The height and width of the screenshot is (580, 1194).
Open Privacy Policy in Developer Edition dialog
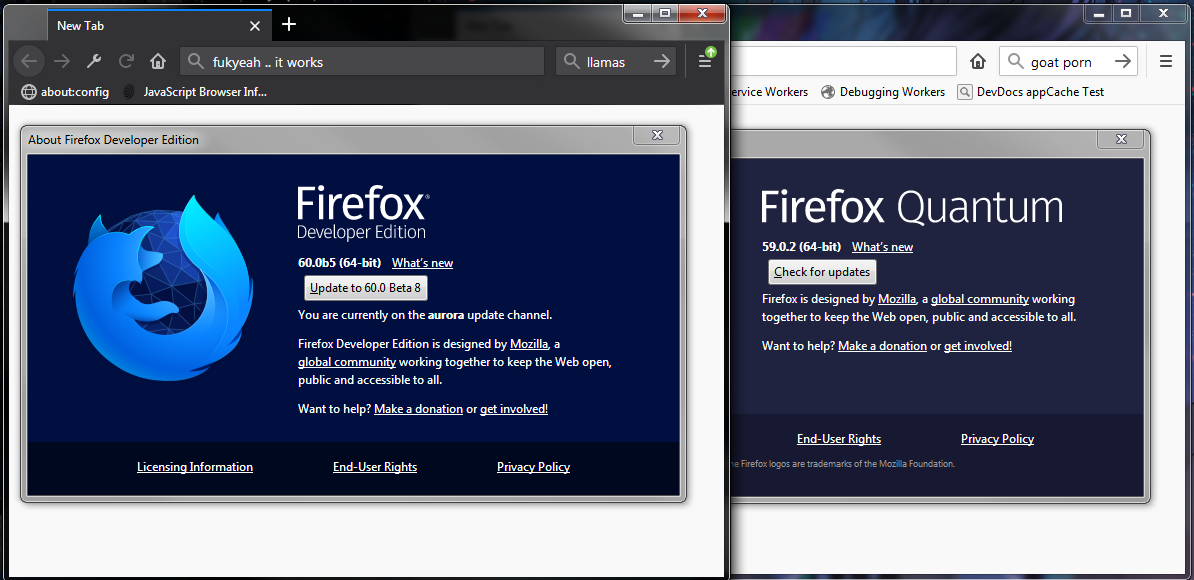point(534,467)
